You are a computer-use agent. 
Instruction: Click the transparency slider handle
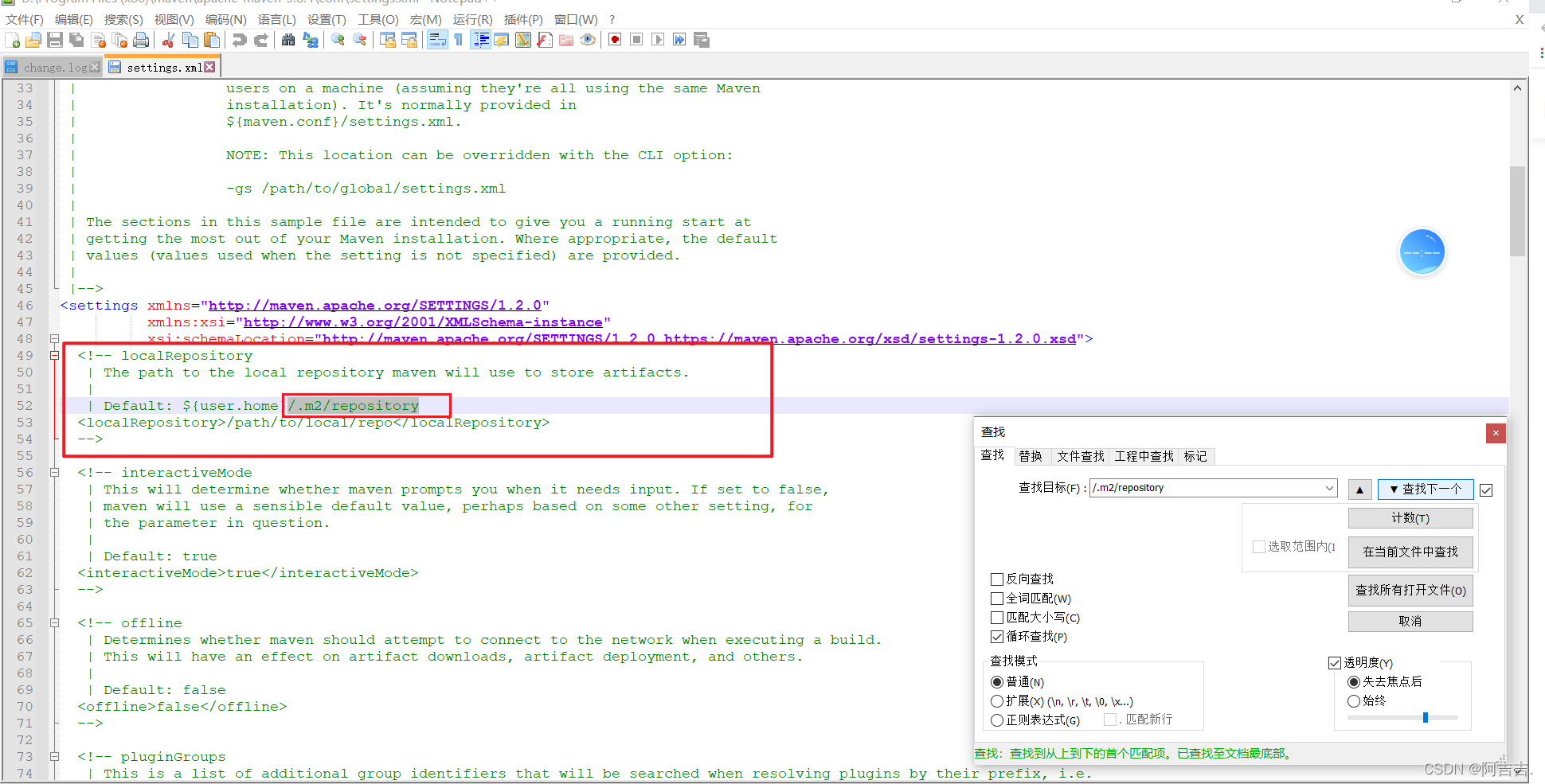1426,717
